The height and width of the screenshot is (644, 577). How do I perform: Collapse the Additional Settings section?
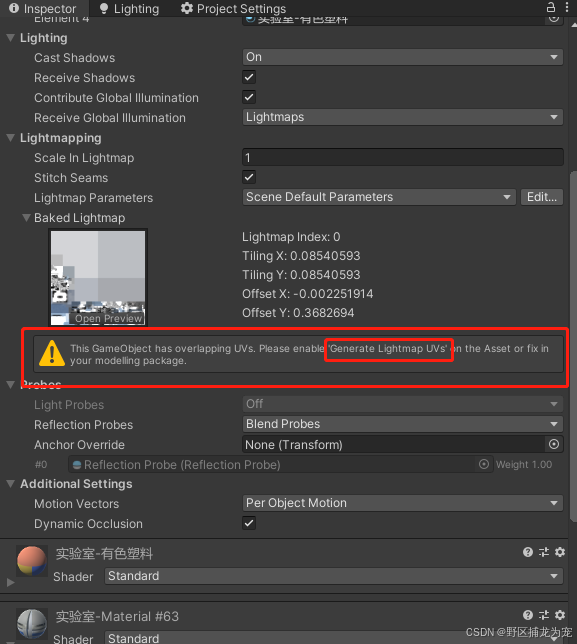pyautogui.click(x=11, y=484)
